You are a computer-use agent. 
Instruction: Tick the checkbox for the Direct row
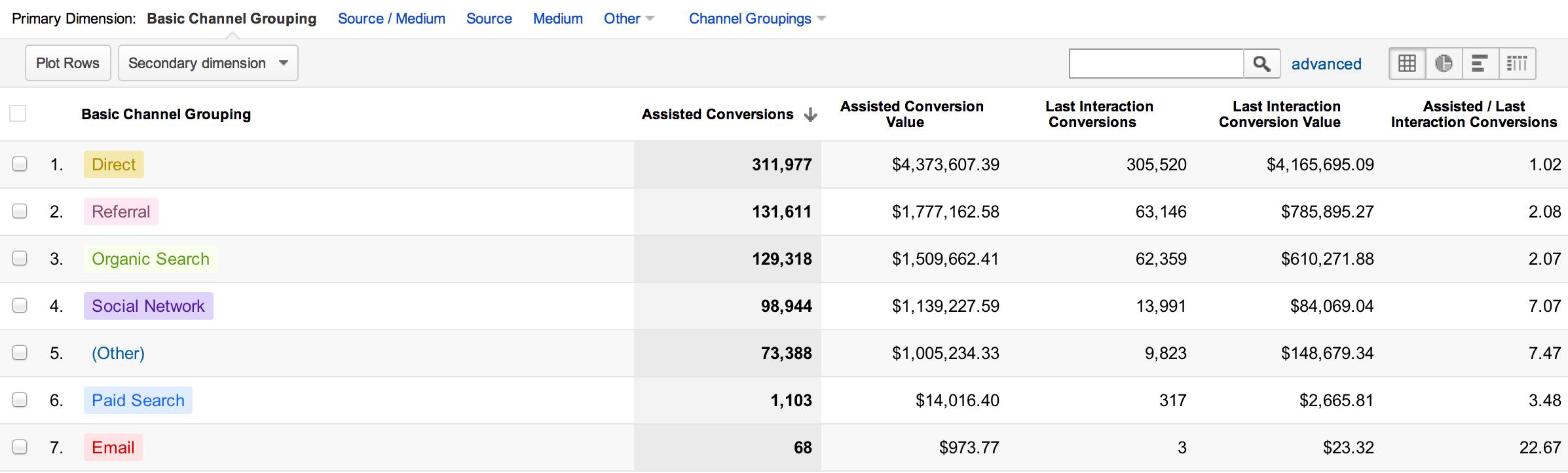click(x=20, y=164)
